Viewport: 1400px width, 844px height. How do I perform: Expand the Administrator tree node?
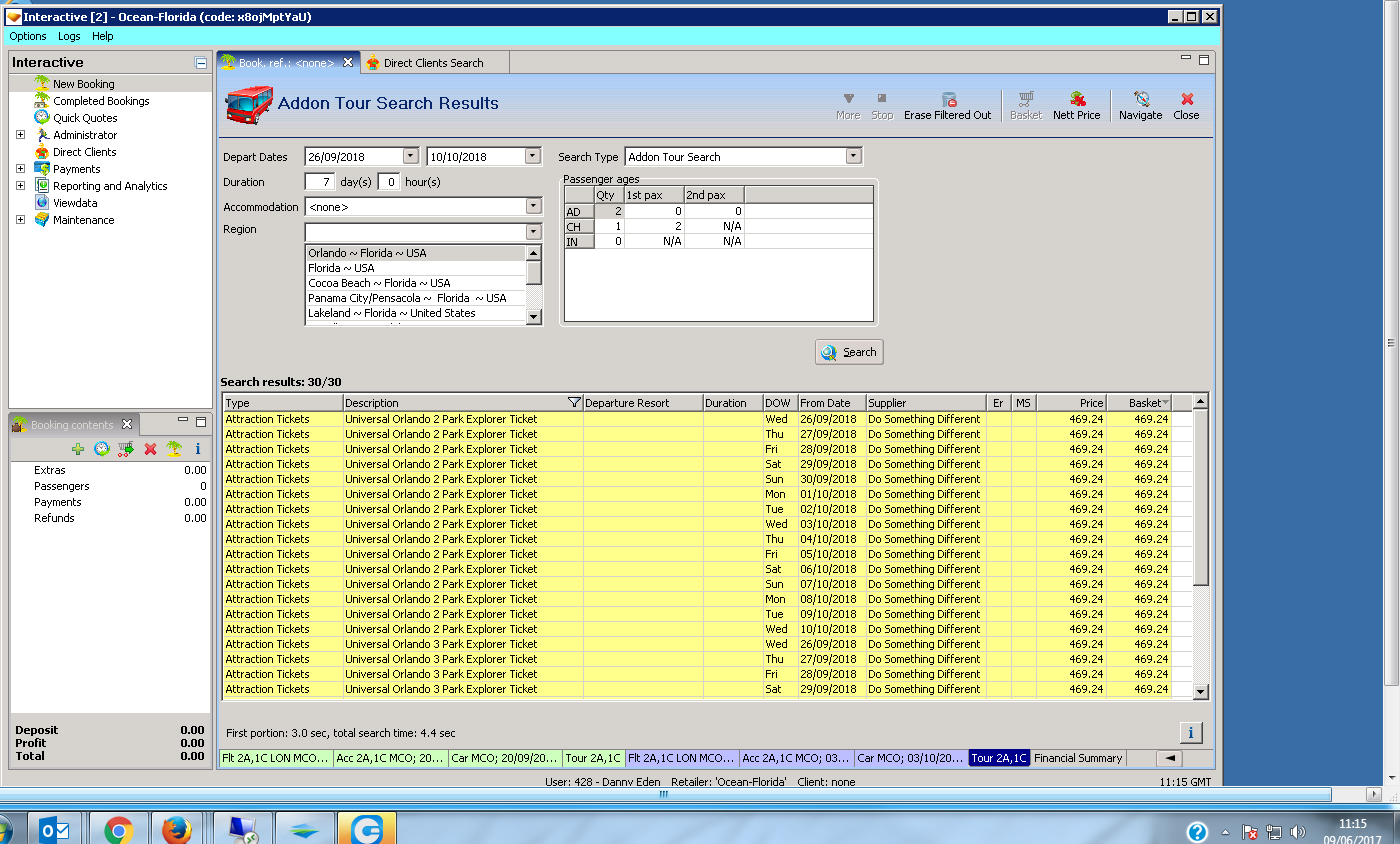pos(20,135)
